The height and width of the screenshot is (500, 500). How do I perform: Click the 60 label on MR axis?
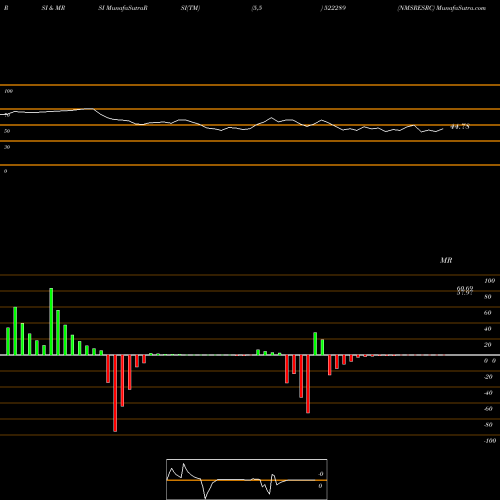click(488, 313)
